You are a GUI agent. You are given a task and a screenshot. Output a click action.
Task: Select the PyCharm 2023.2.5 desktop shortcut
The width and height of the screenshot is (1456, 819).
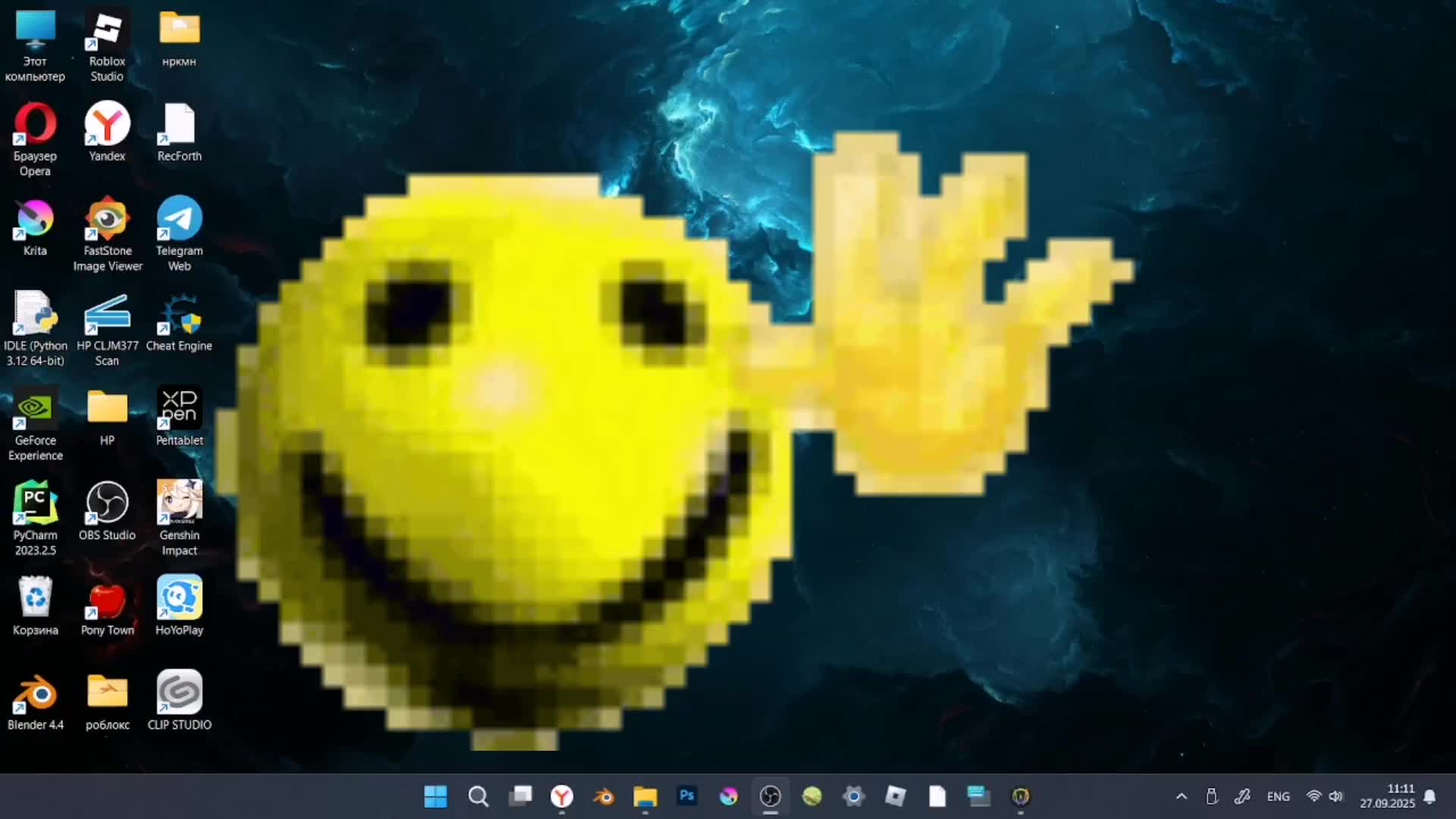point(35,519)
